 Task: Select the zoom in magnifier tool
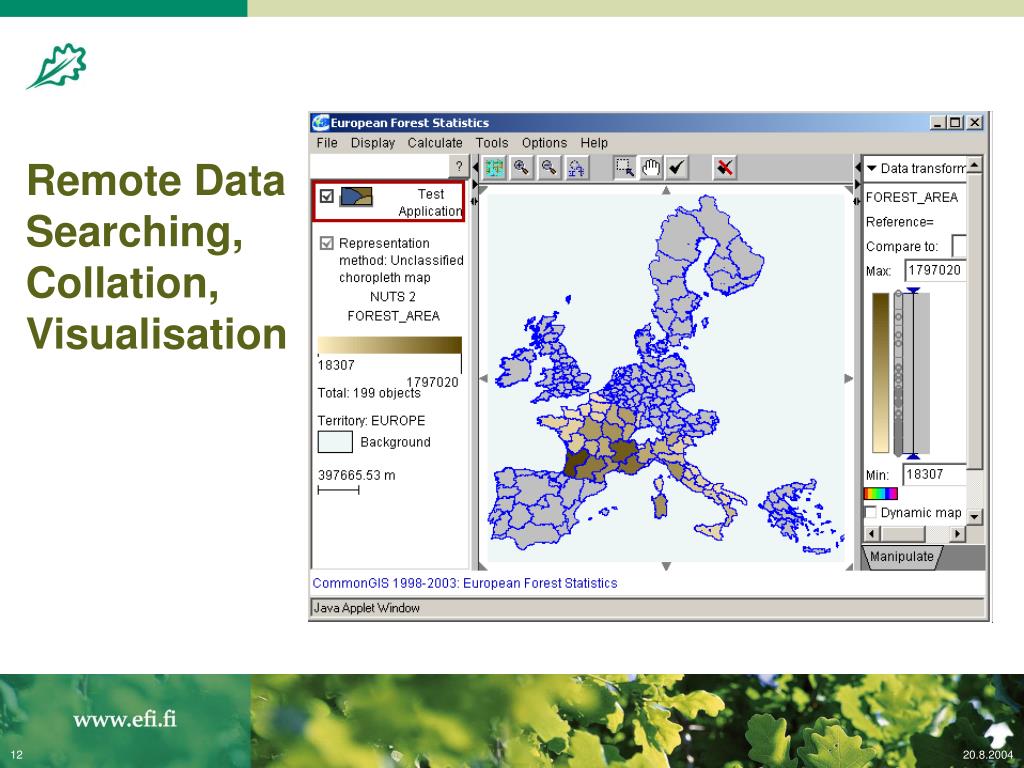[521, 168]
